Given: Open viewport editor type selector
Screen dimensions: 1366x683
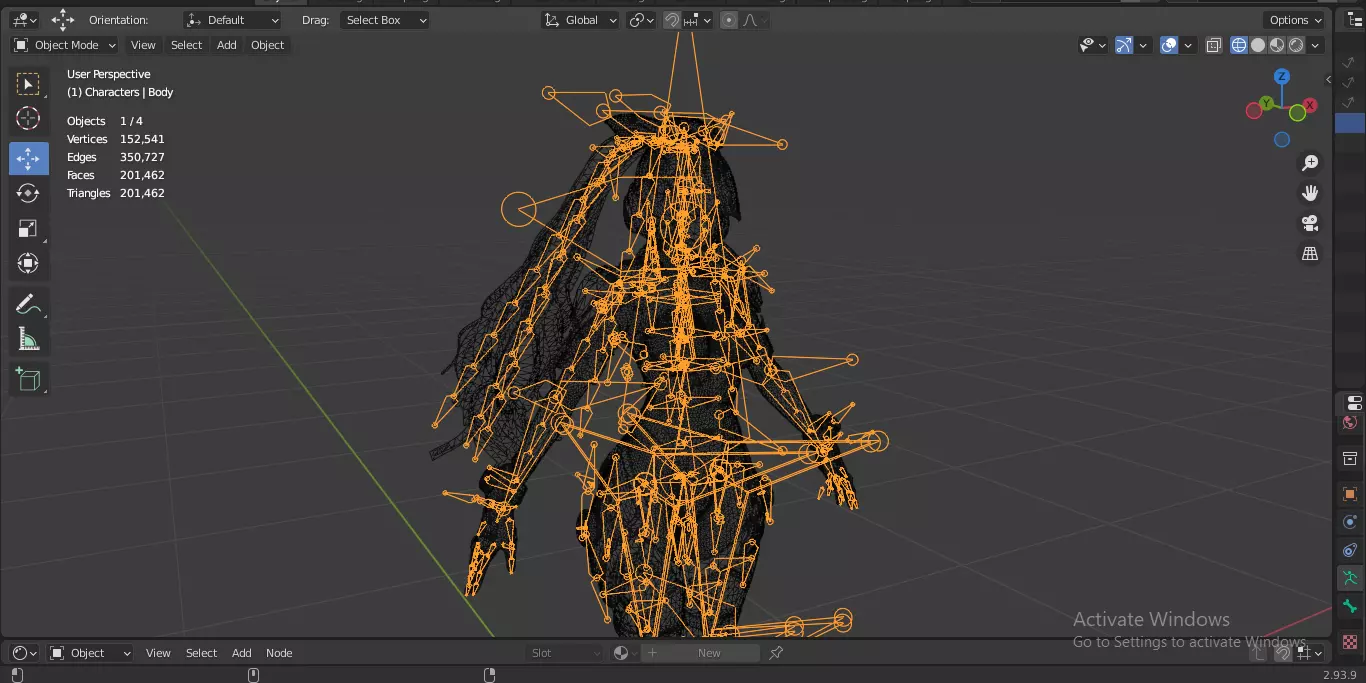Looking at the screenshot, I should point(25,20).
